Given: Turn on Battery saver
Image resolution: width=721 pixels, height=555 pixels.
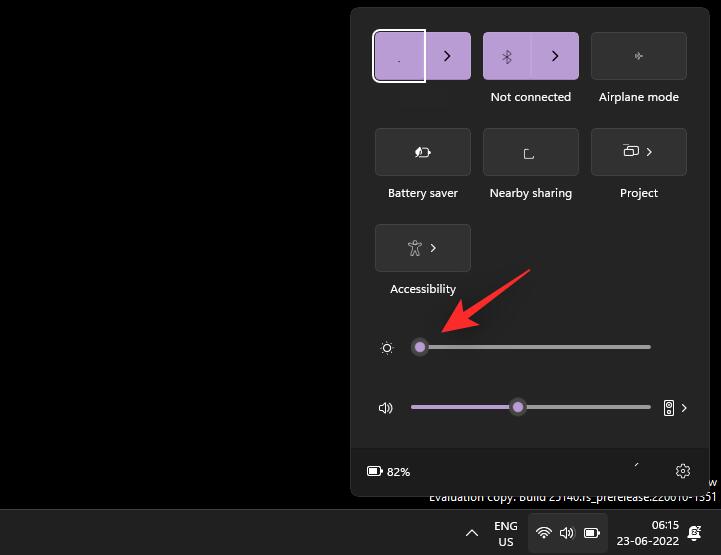Looking at the screenshot, I should tap(422, 152).
